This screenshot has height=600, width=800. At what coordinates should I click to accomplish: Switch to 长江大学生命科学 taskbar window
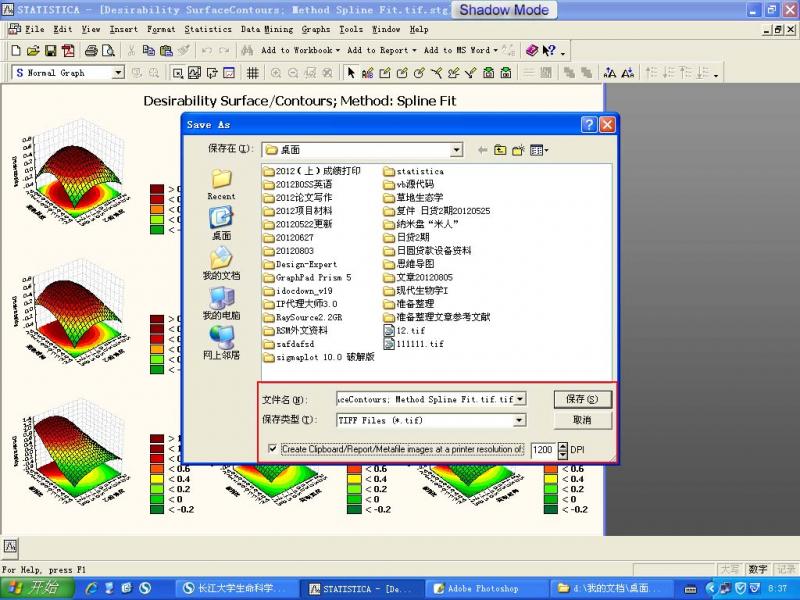tap(238, 589)
